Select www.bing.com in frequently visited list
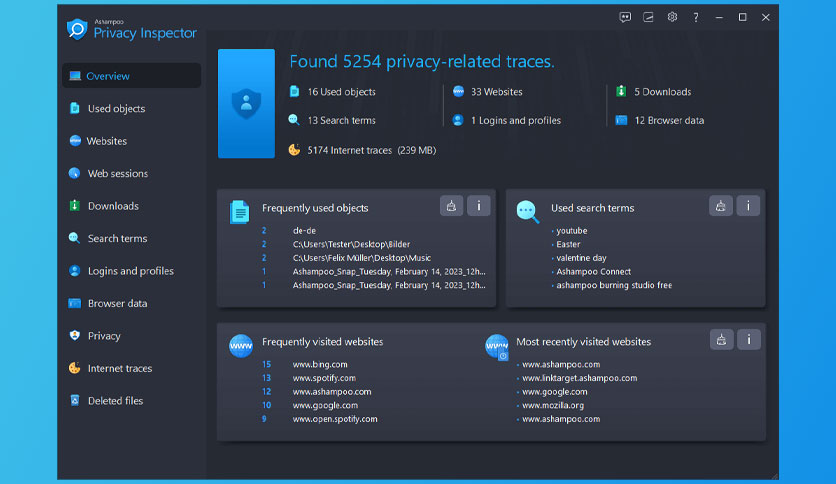Screen dimensions: 836x484 point(320,365)
